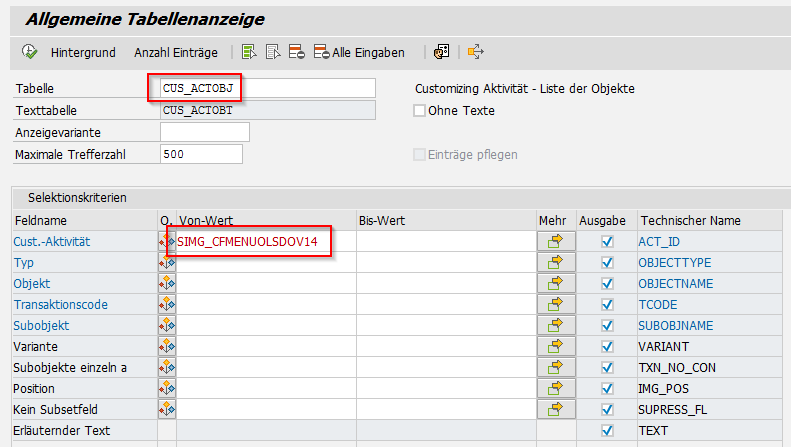Uncheck Ausgabe checkbox for VARIANT

[x=607, y=347]
